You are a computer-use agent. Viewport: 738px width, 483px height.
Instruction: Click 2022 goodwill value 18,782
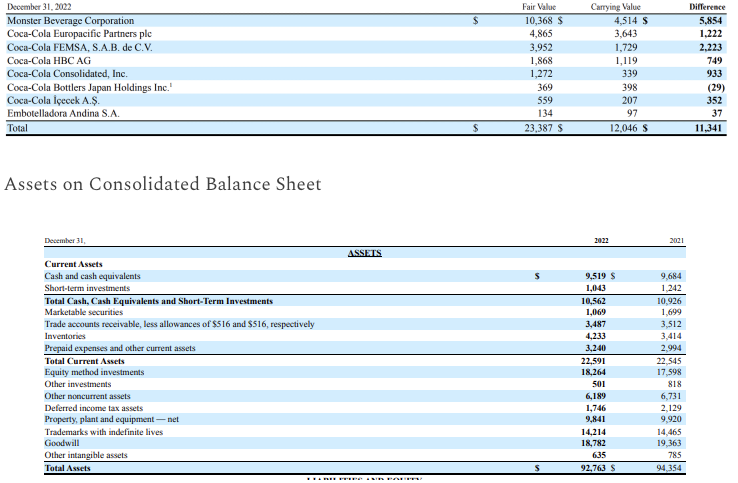[x=593, y=443]
